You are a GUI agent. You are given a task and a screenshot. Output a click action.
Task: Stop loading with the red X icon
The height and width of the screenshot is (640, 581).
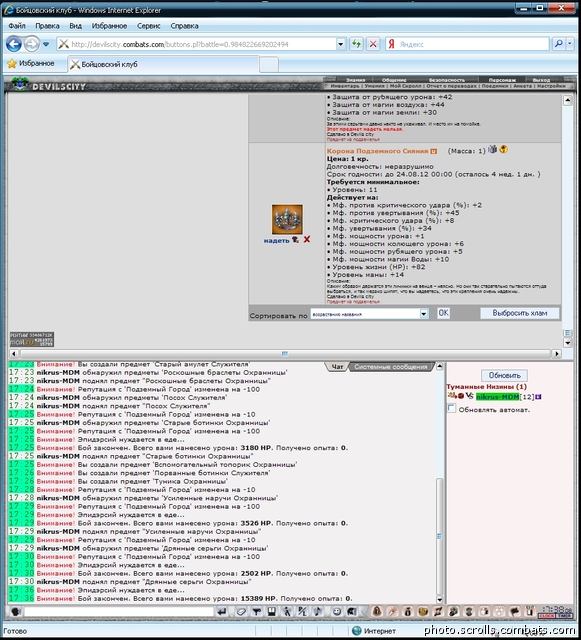pos(373,44)
